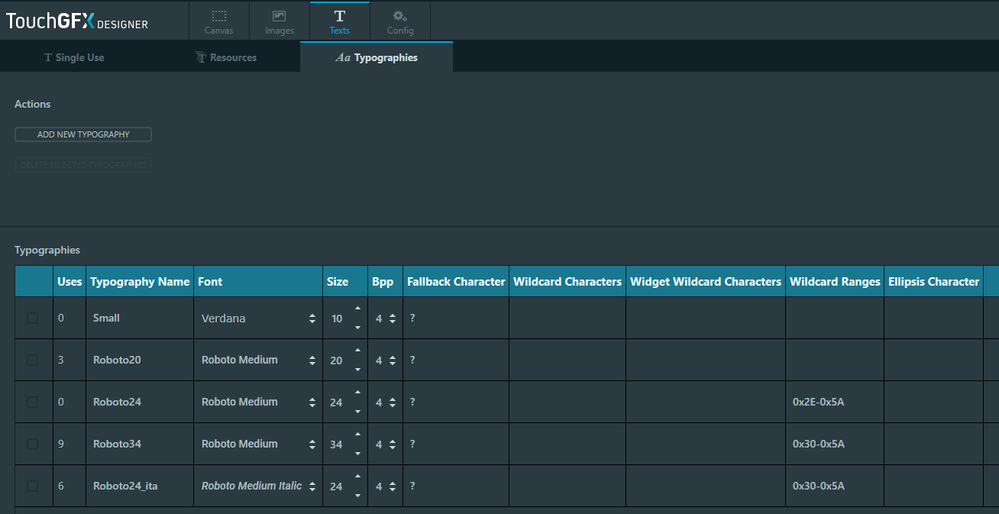Click the 0x2E-0x5A wildcard range cell
This screenshot has height=514, width=999.
pyautogui.click(x=835, y=402)
